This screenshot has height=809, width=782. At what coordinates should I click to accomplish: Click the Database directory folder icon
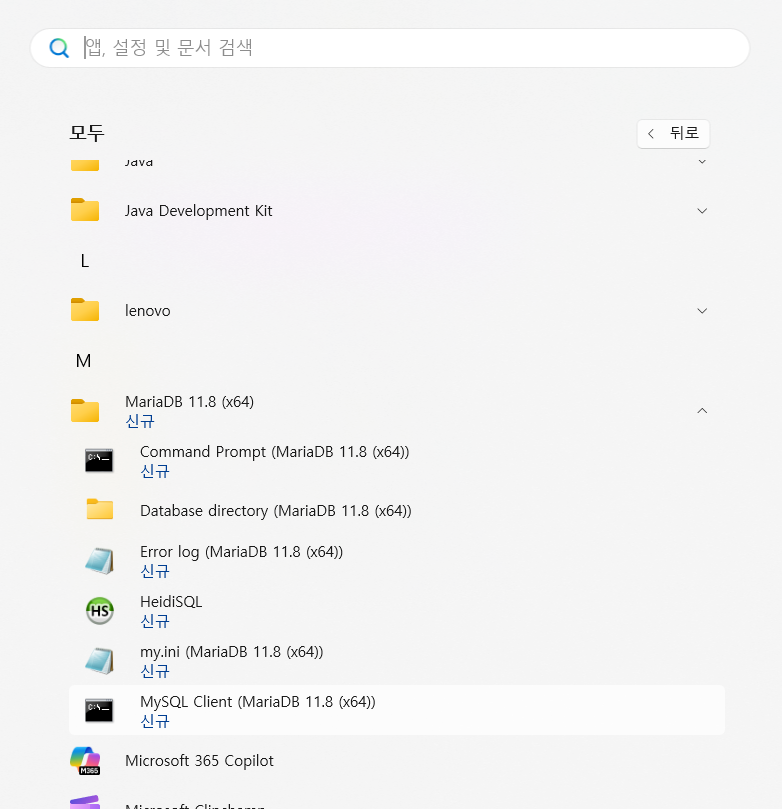click(100, 510)
